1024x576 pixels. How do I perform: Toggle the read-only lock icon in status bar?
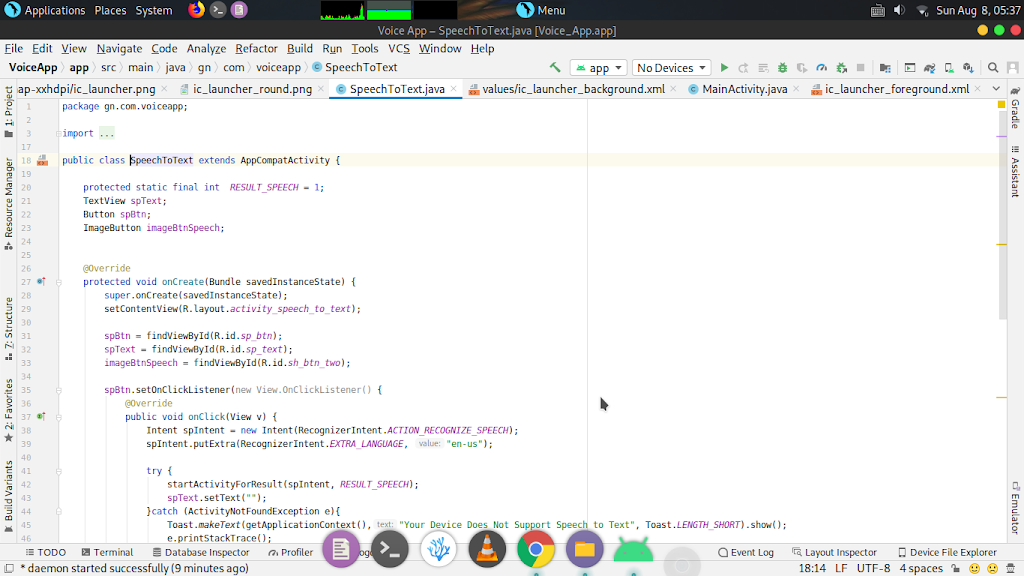coord(955,568)
